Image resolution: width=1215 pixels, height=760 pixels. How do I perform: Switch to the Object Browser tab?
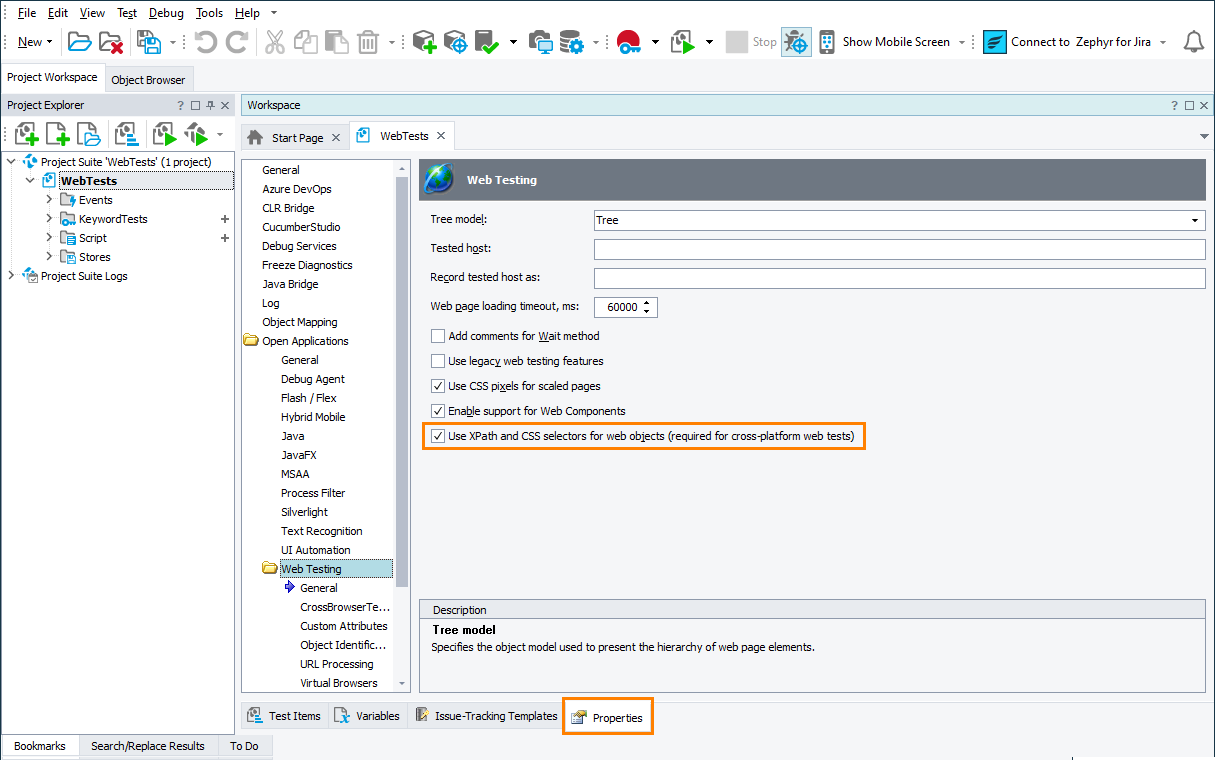pyautogui.click(x=148, y=80)
